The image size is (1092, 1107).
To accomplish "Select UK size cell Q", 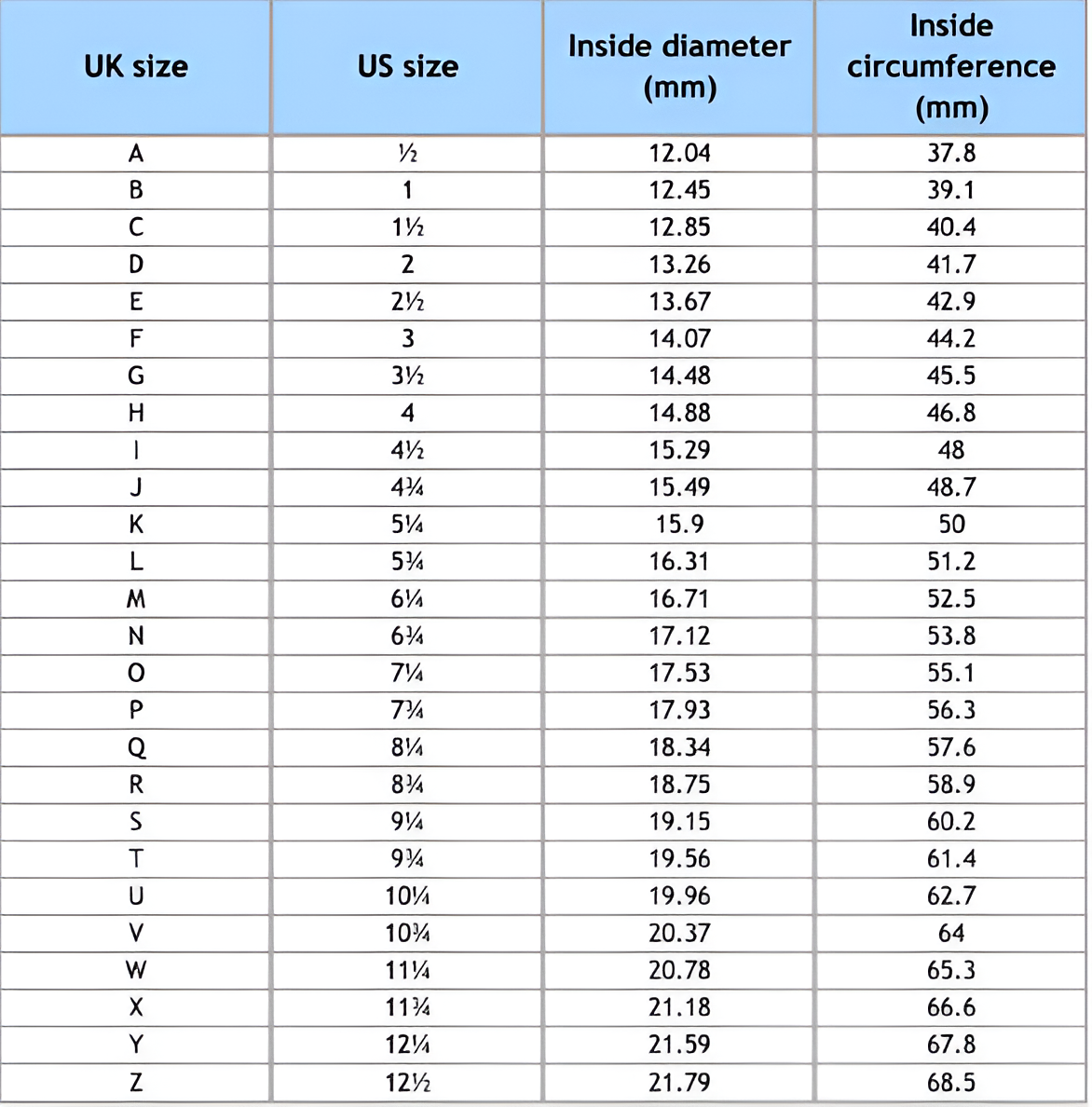I will pyautogui.click(x=136, y=747).
